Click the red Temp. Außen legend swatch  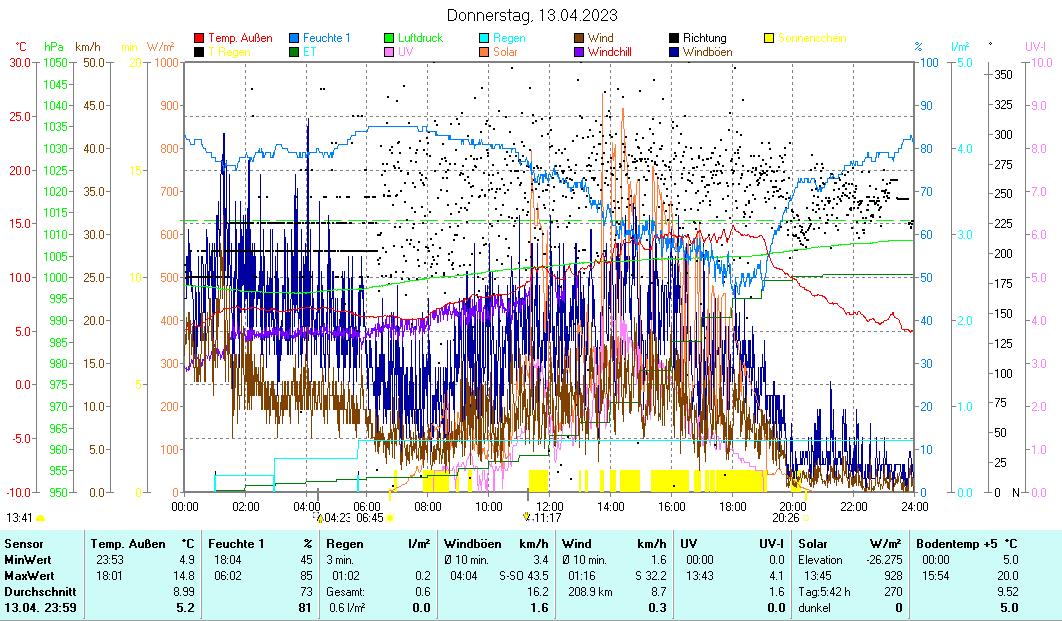tap(199, 39)
